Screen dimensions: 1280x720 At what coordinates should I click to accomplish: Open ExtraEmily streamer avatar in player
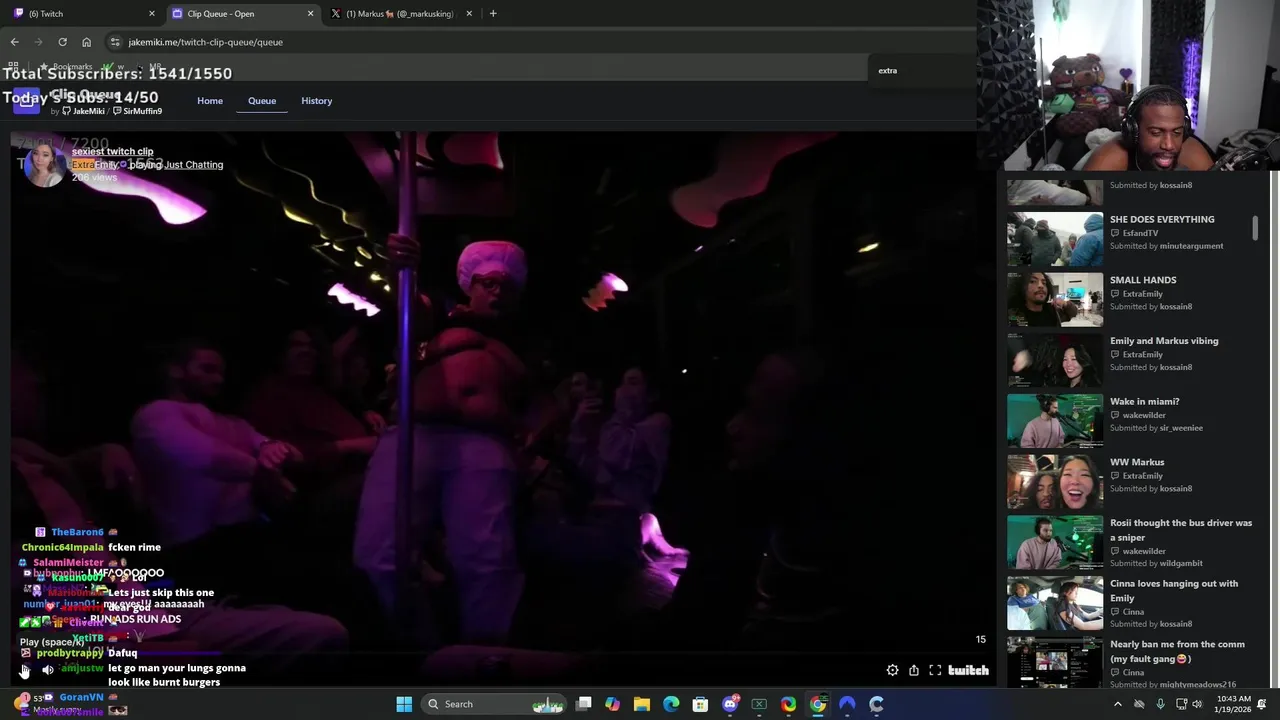(x=44, y=164)
